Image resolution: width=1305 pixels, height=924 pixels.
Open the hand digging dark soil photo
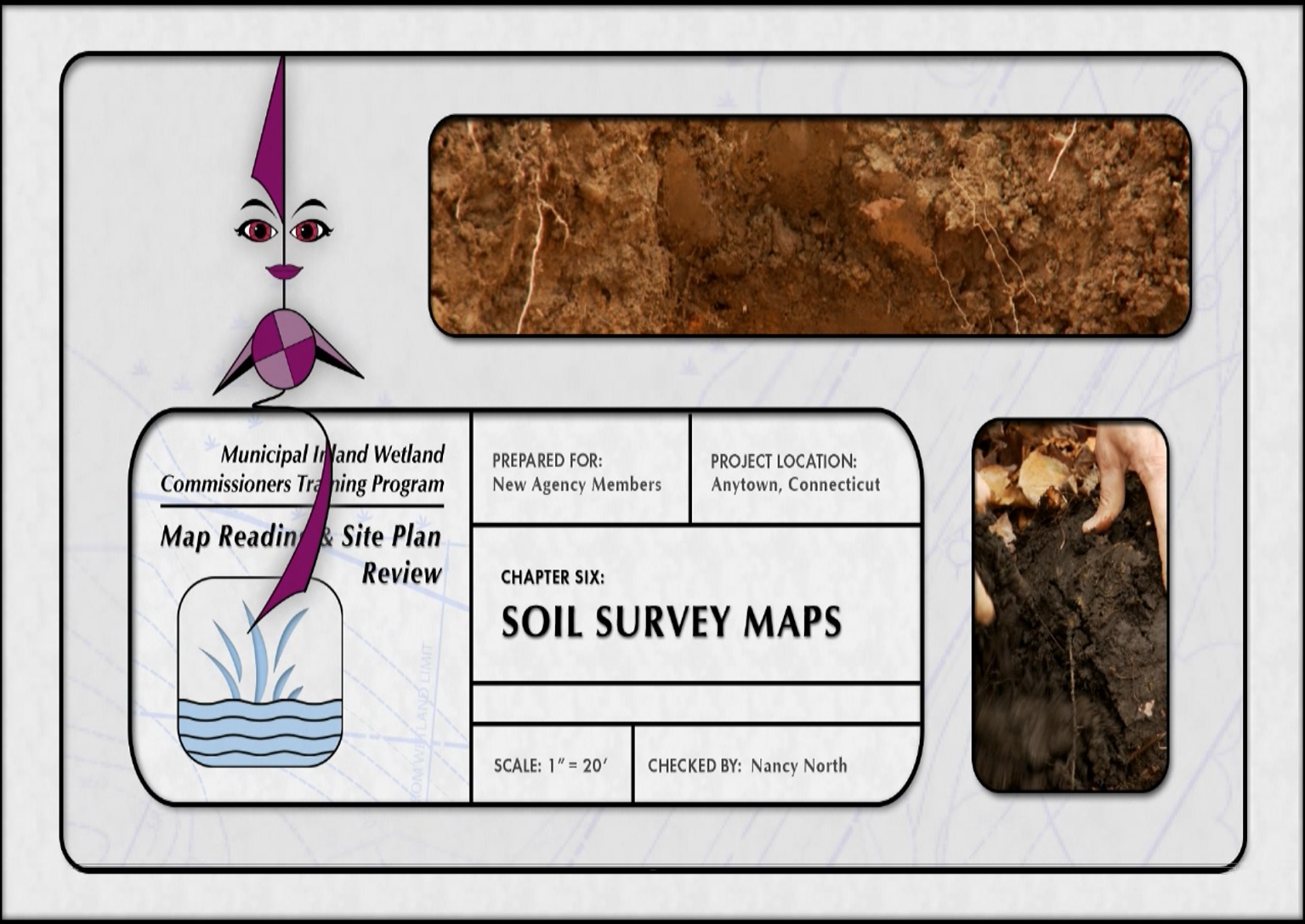(1070, 605)
